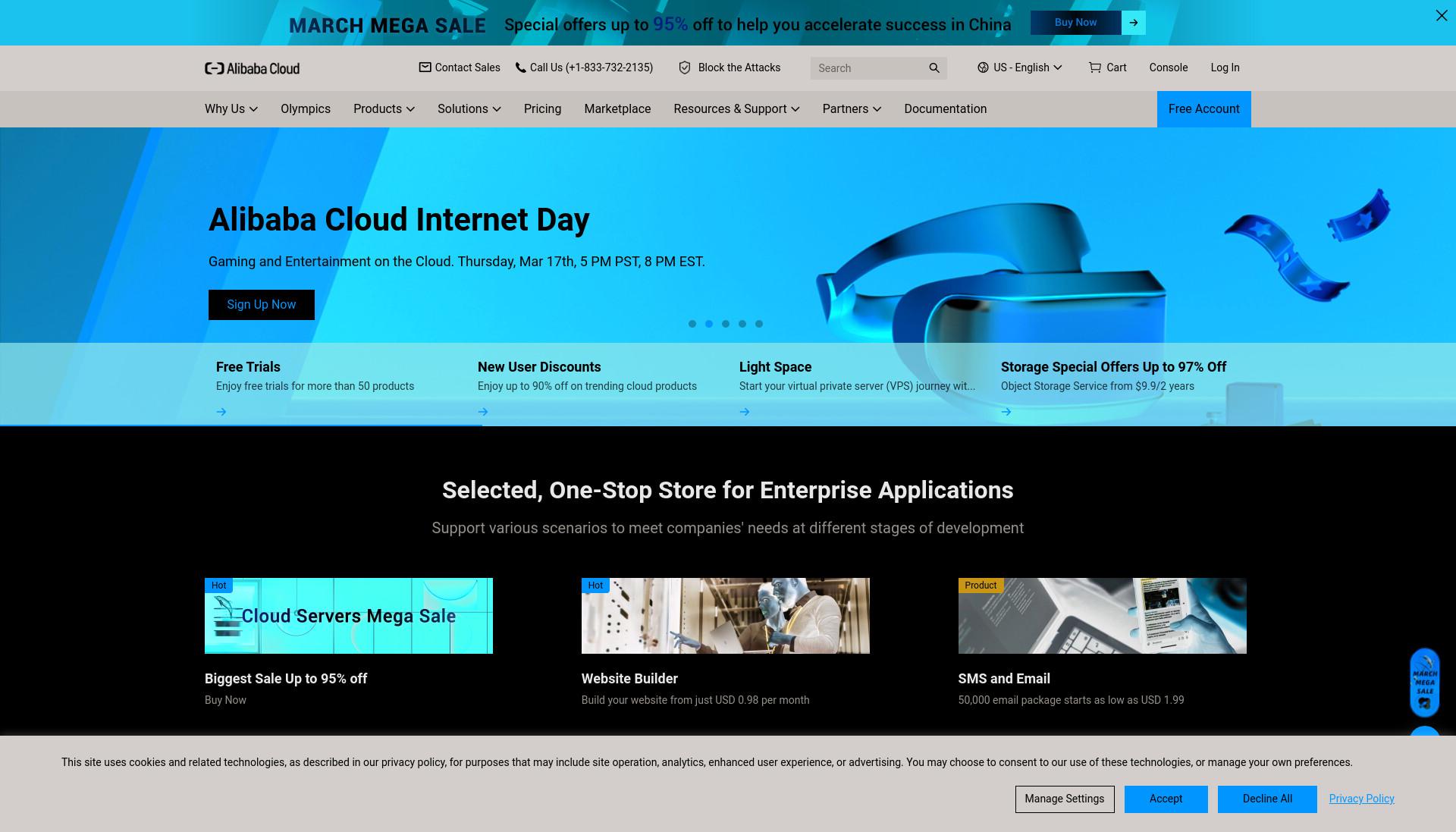The image size is (1456, 832).
Task: Open the Pricing page
Action: [542, 109]
